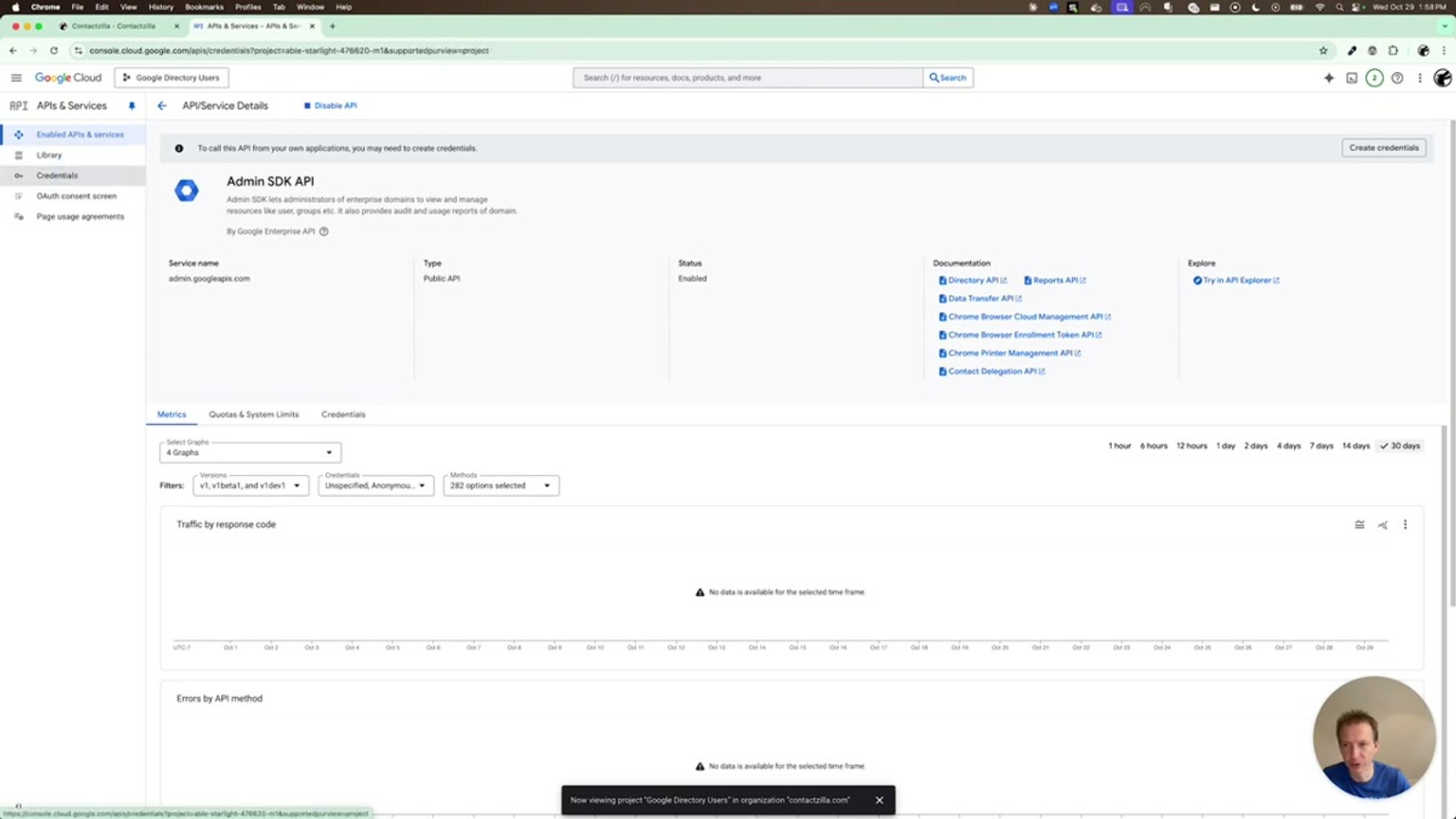Screen dimensions: 1456x819
Task: Click the Create credentials button
Action: pyautogui.click(x=1384, y=148)
